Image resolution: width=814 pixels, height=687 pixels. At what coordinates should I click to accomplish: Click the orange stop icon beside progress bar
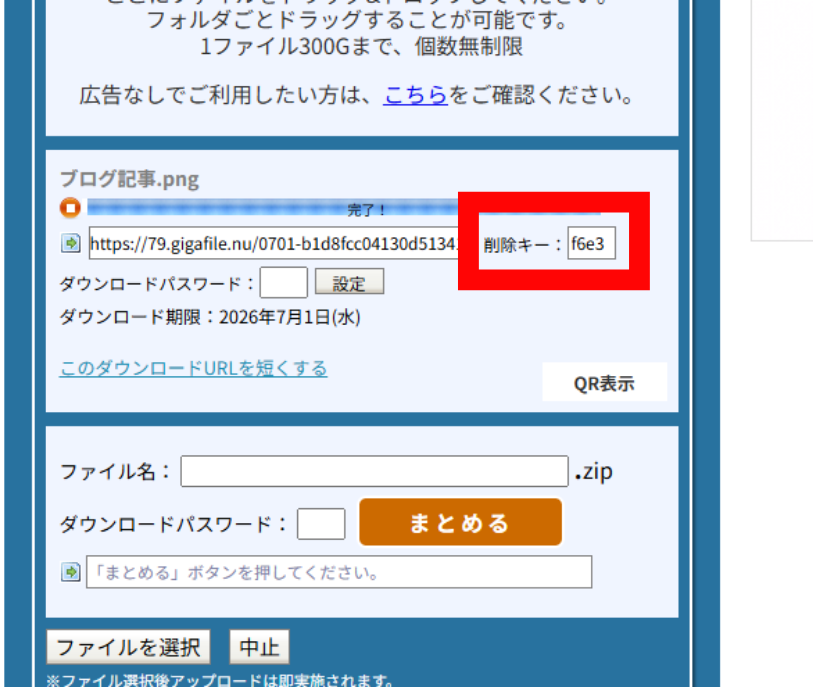[x=70, y=208]
